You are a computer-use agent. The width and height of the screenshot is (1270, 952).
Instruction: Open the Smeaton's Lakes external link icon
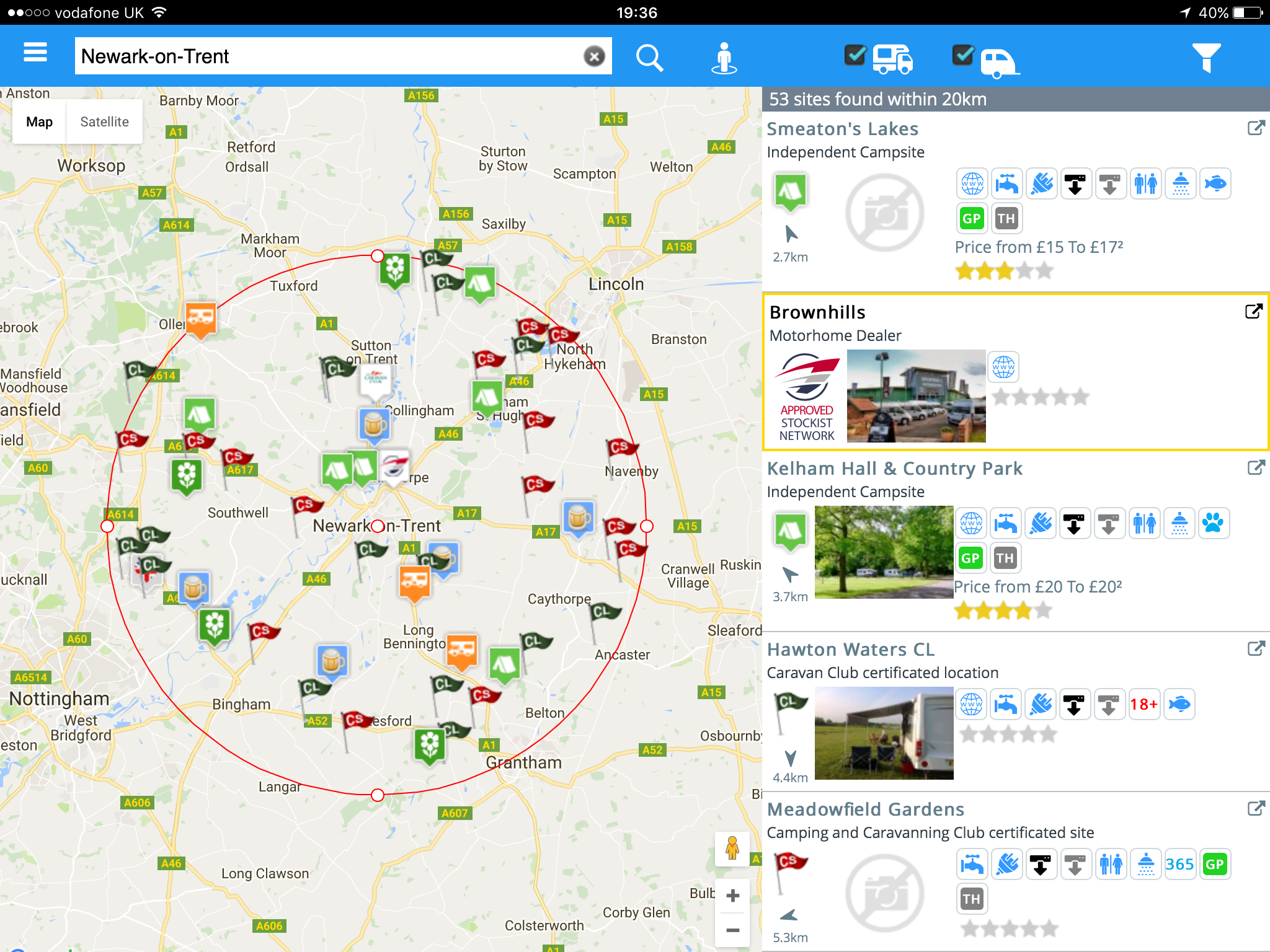(x=1255, y=128)
